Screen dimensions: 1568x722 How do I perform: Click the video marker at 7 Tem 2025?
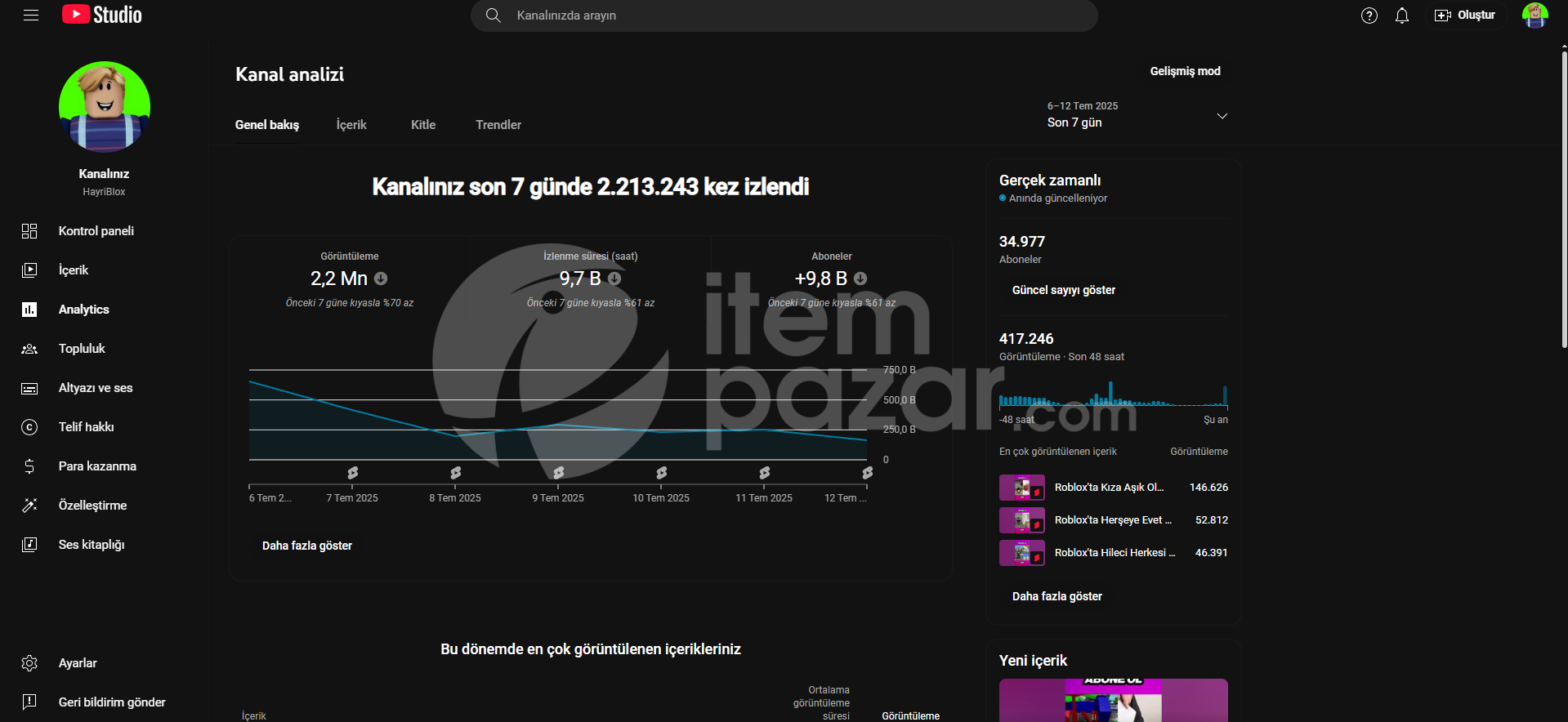click(352, 473)
